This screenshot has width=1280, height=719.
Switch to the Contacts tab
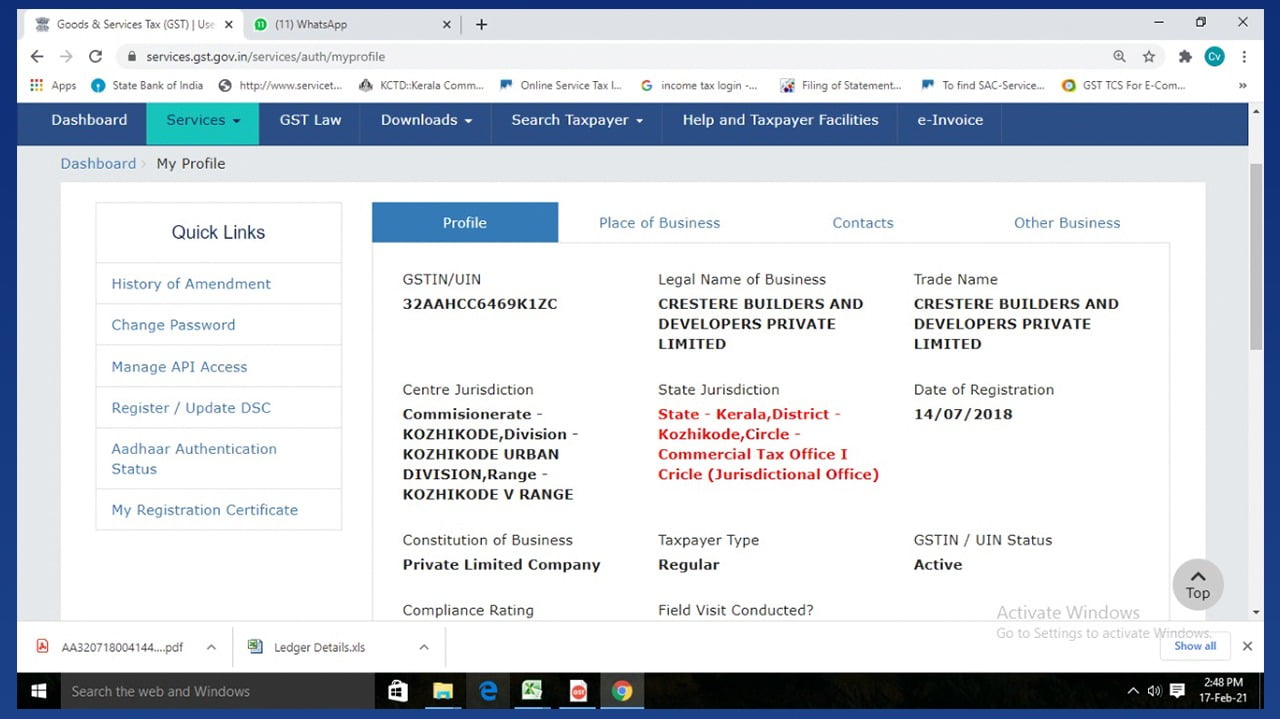(862, 223)
